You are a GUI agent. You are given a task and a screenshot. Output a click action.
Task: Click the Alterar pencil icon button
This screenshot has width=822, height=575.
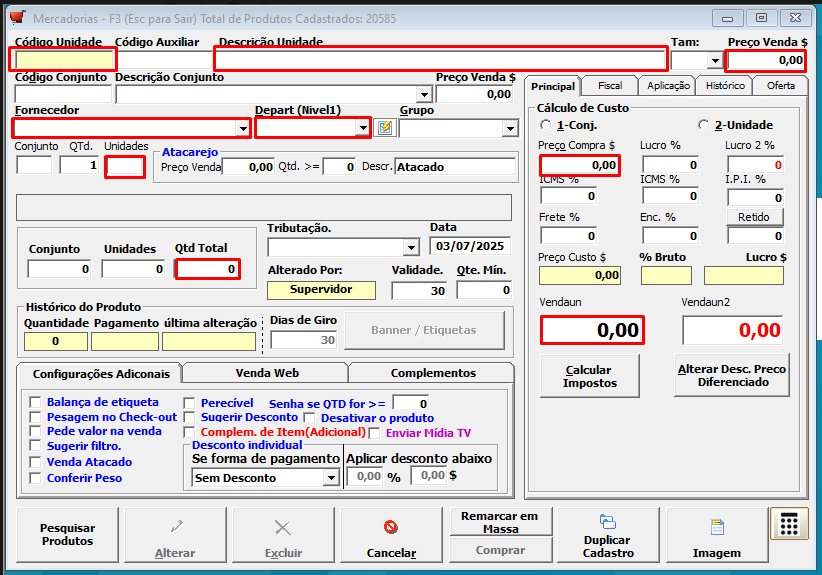point(175,527)
